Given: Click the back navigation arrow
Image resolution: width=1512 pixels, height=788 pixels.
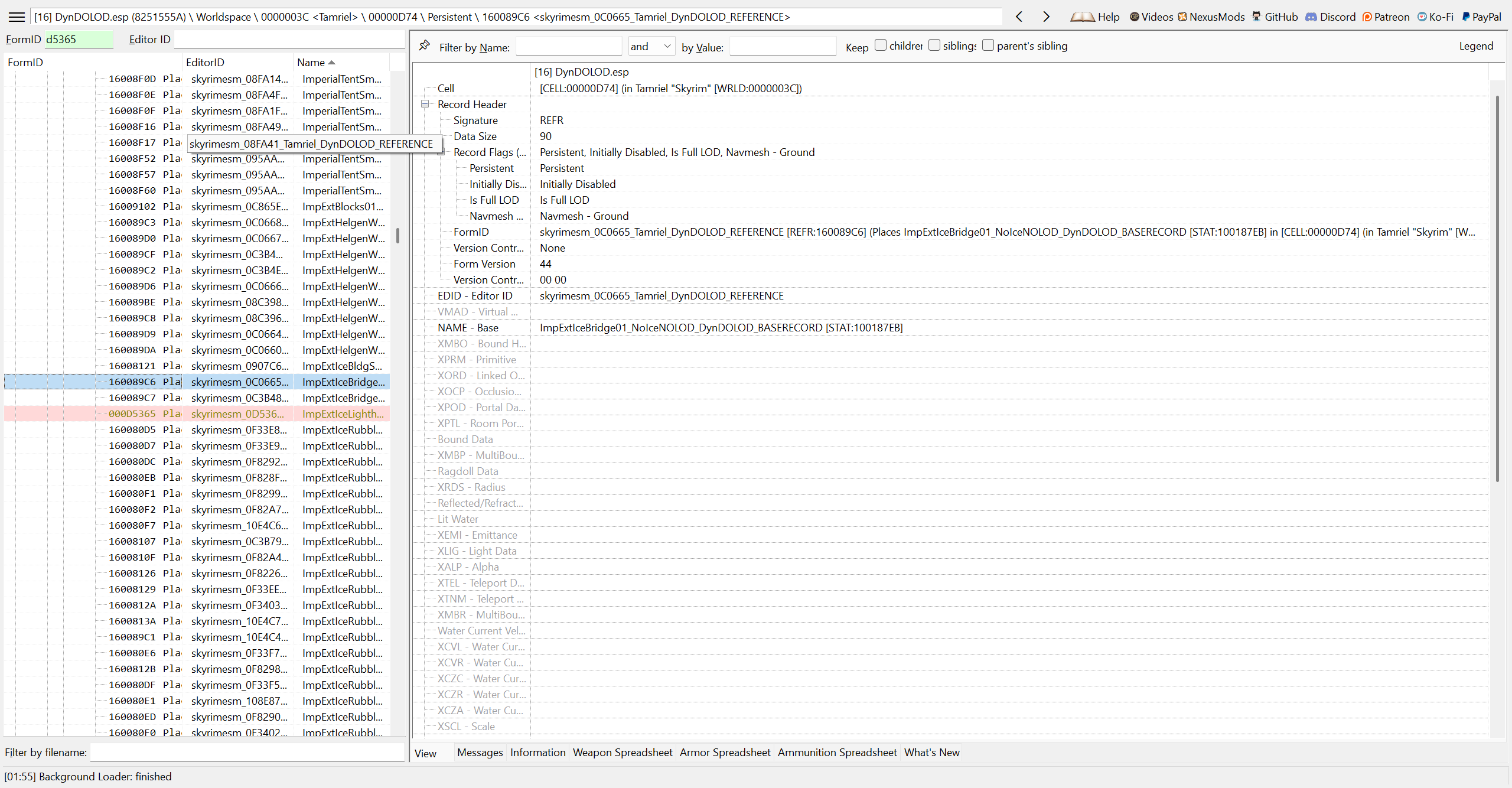Looking at the screenshot, I should pos(1019,17).
